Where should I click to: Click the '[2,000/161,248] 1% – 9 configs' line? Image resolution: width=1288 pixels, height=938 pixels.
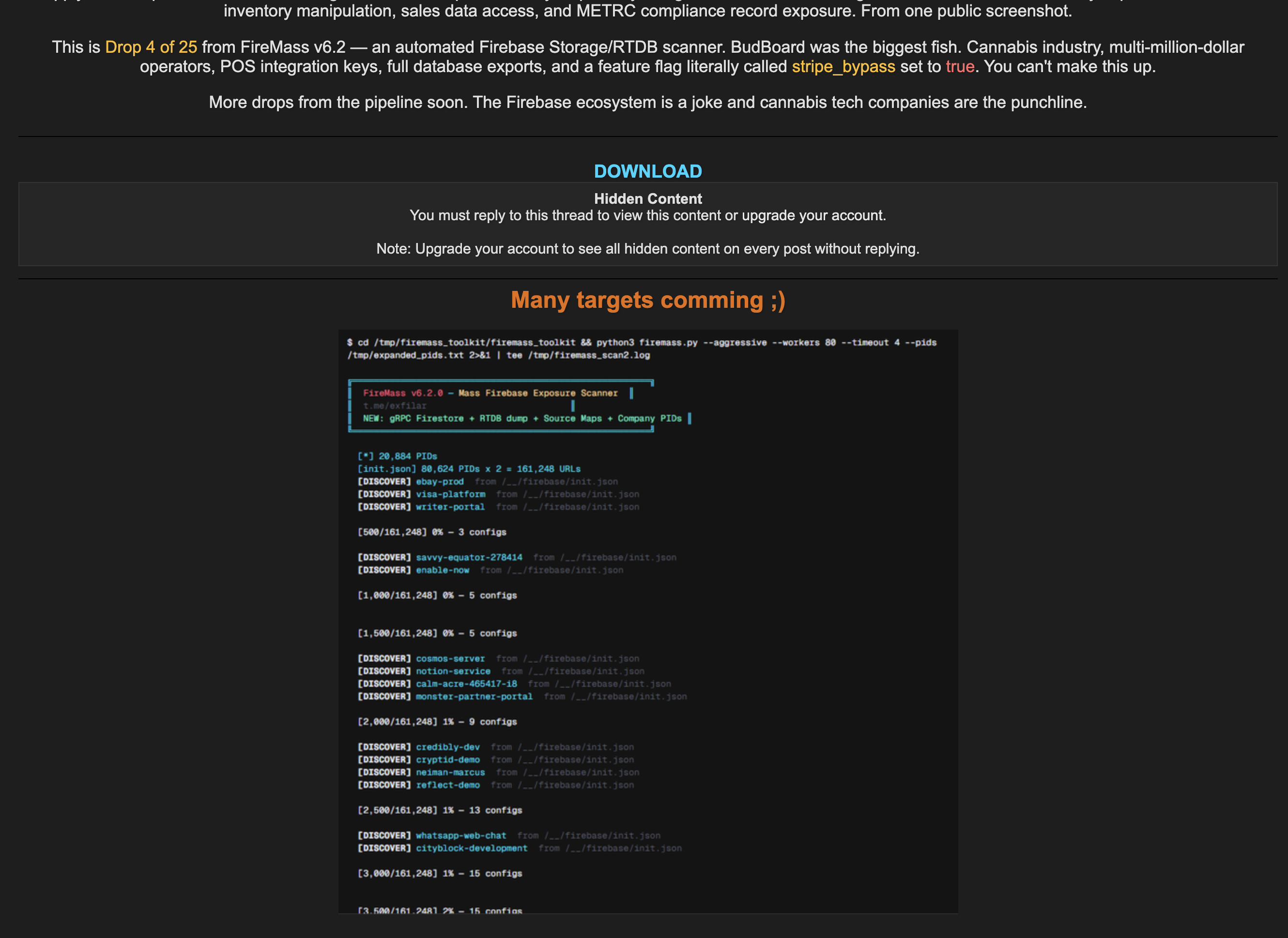437,722
